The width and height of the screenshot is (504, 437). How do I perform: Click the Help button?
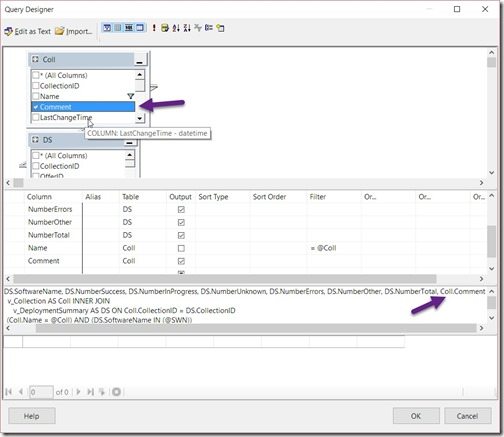click(32, 416)
